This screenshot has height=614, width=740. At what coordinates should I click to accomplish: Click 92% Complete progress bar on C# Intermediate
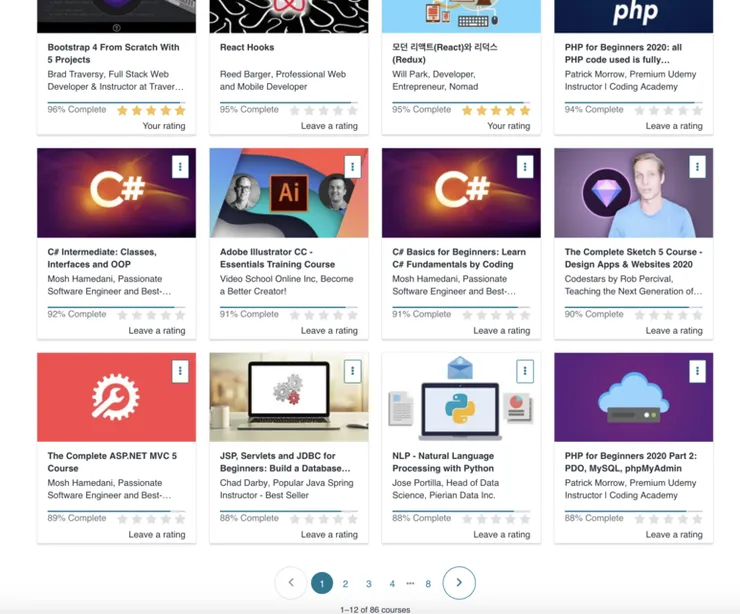click(116, 307)
